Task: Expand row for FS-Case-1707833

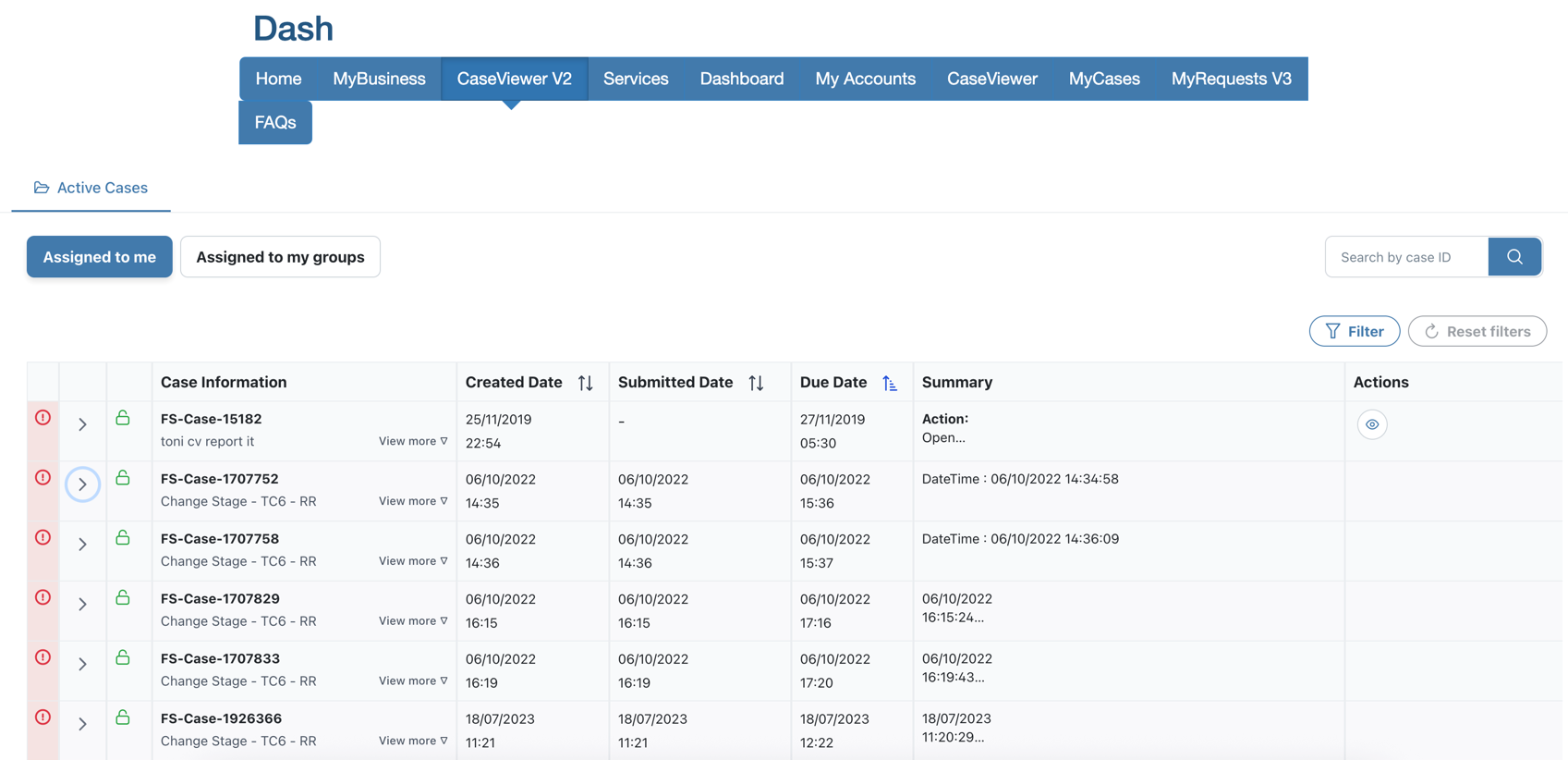Action: pyautogui.click(x=82, y=664)
